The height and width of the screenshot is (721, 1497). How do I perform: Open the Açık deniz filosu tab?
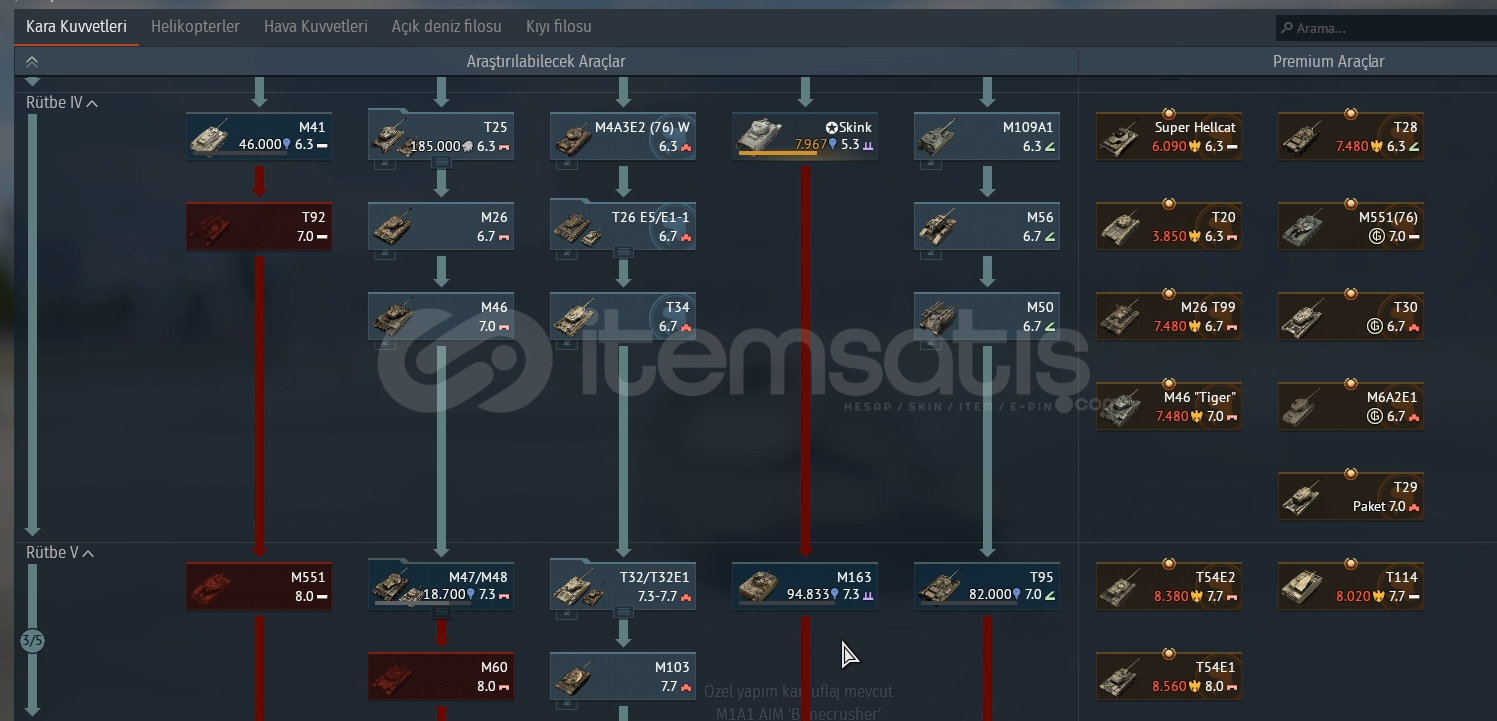point(447,27)
